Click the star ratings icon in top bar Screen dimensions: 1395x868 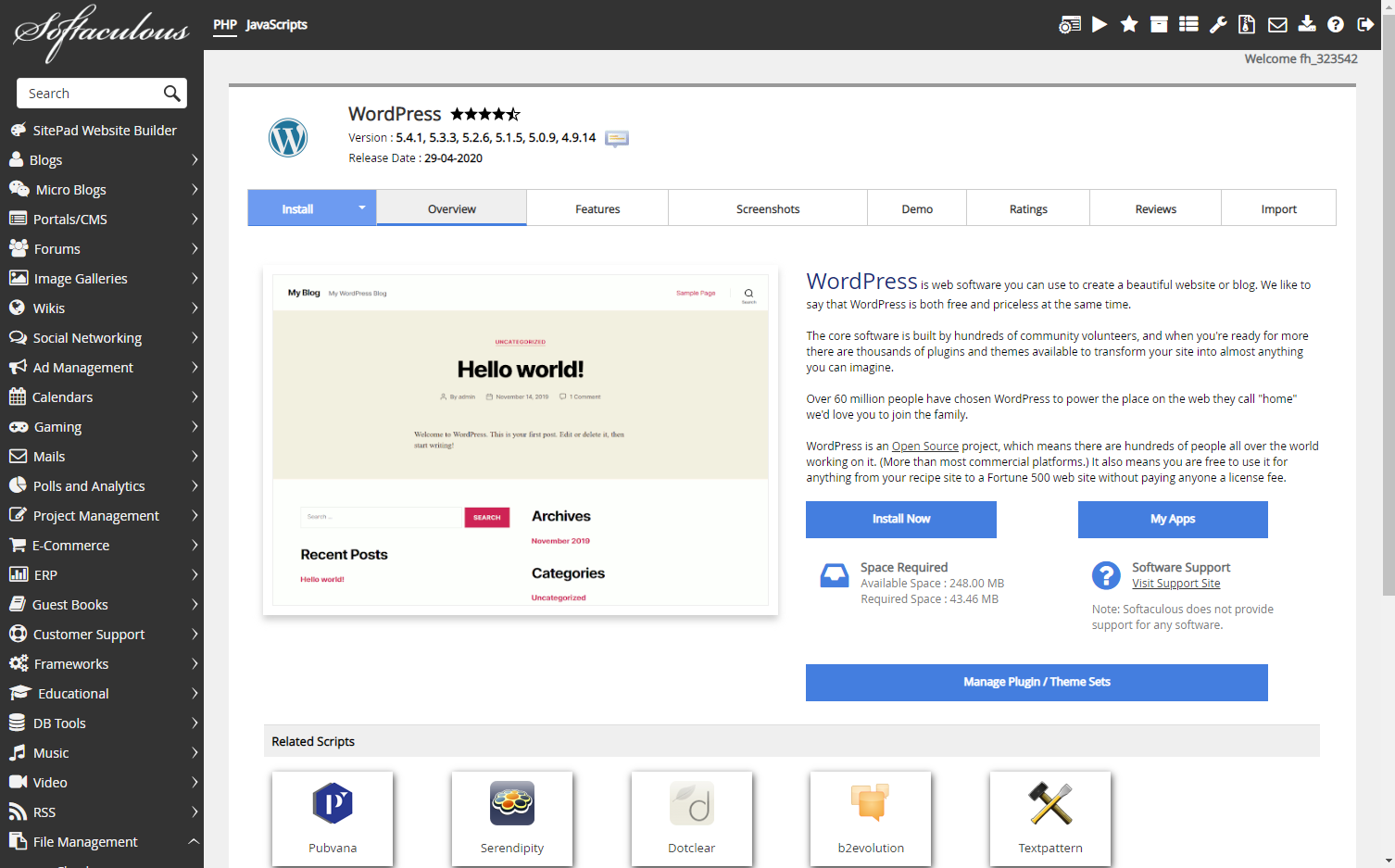point(1129,25)
